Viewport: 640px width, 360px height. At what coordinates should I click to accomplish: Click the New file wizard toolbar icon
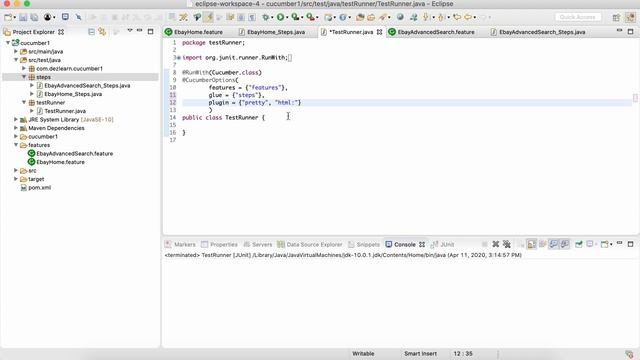coord(8,17)
